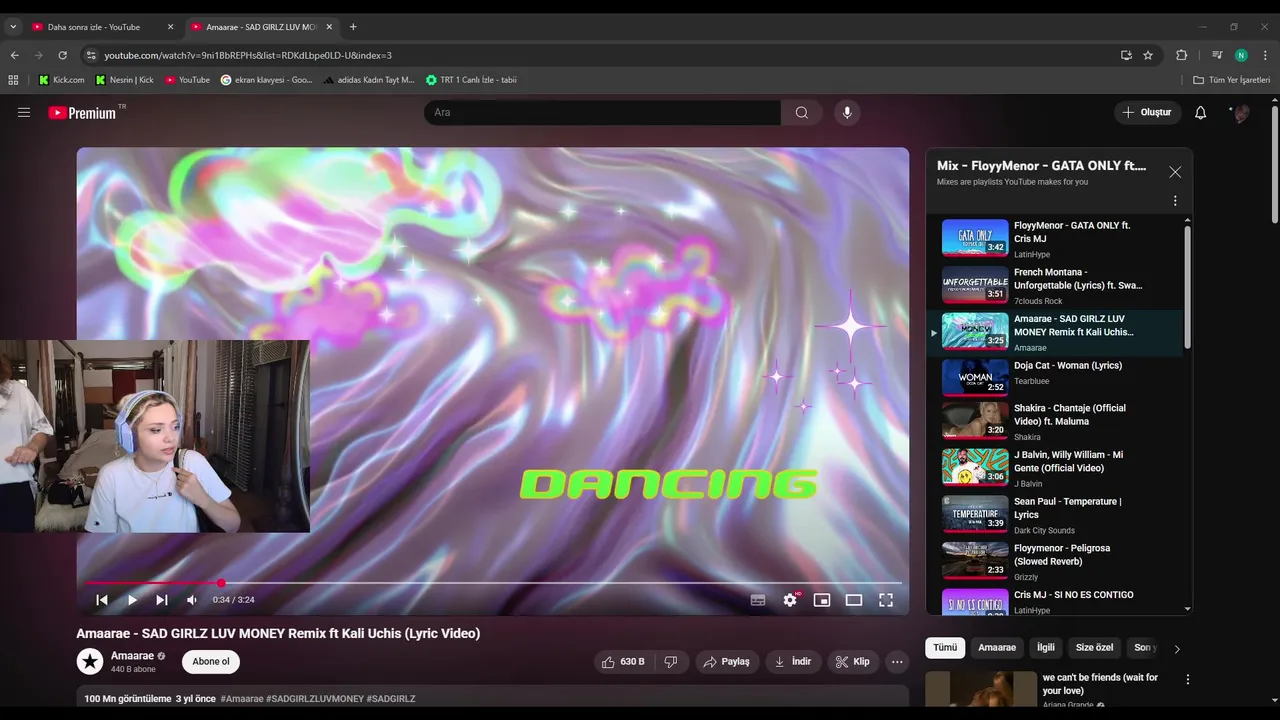Screen dimensions: 1280x720
Task: Play J Balvin - Mi Gente item
Action: [x=1055, y=468]
